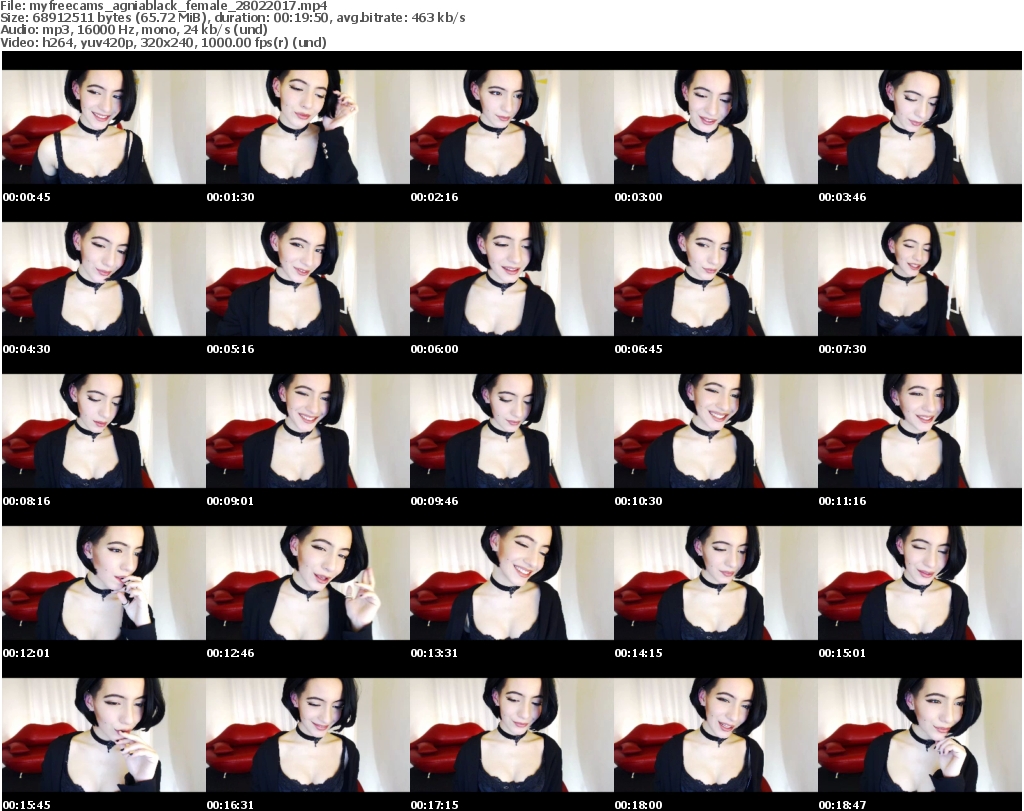Open the frame stamped 00:06:00

[512, 279]
